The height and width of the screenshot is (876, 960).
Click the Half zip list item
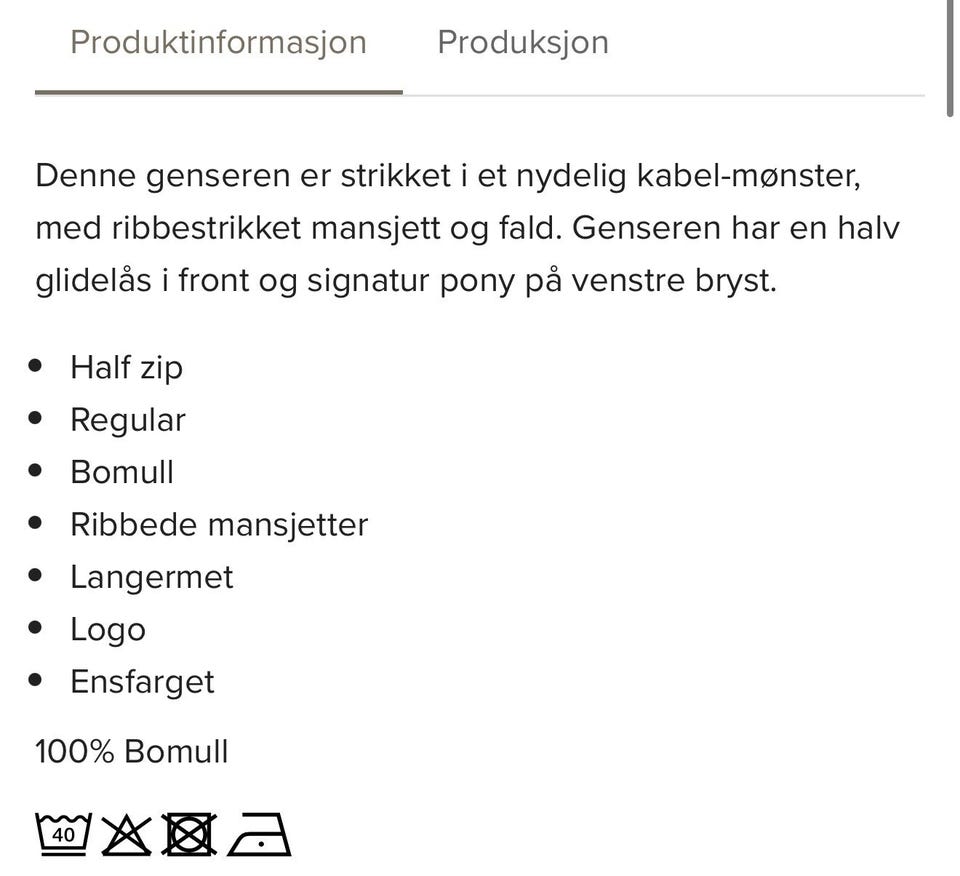pos(126,367)
